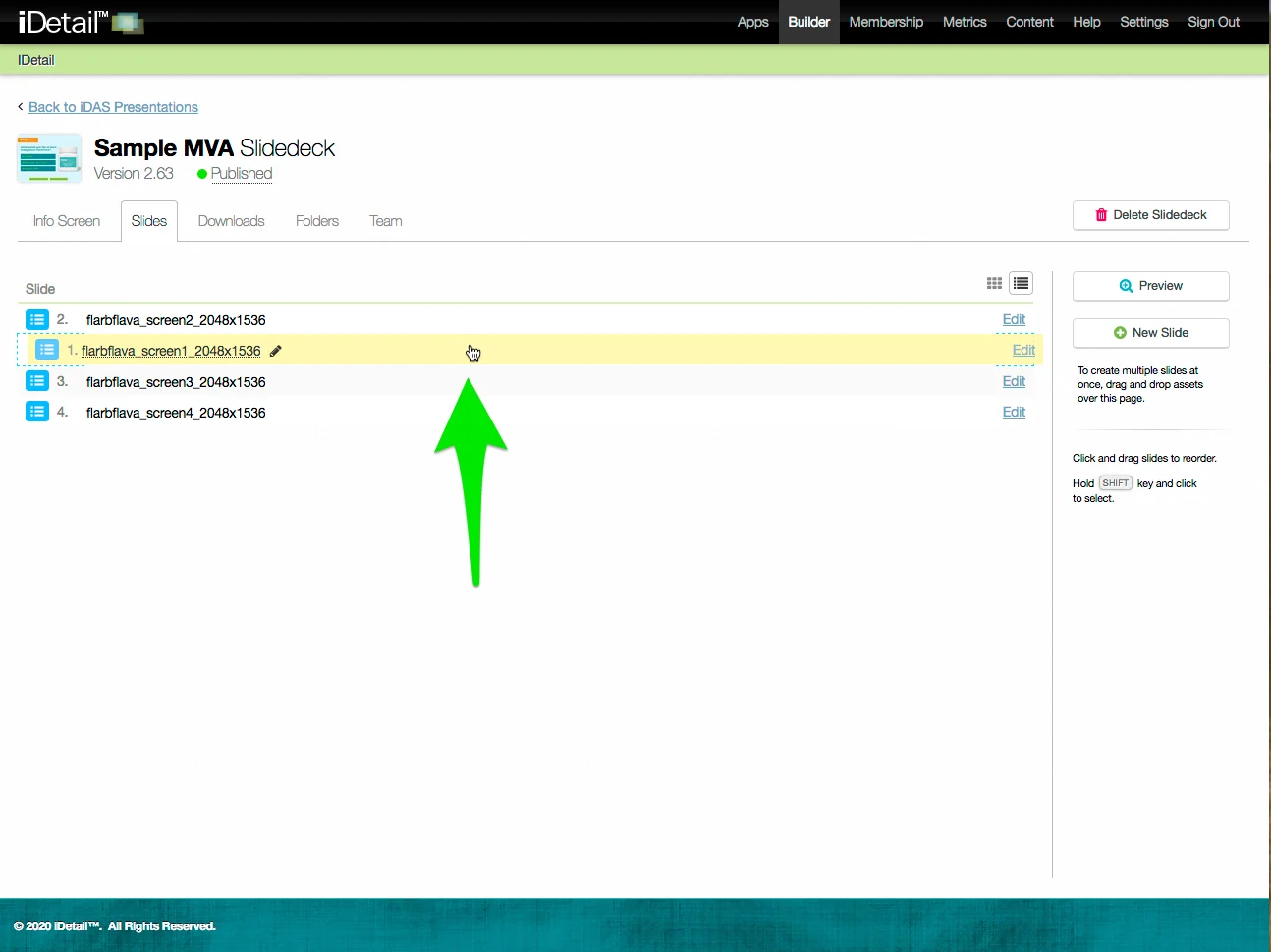The height and width of the screenshot is (952, 1271).
Task: Select the flarbflava_screen4_2048x1536 slide name
Action: point(176,413)
